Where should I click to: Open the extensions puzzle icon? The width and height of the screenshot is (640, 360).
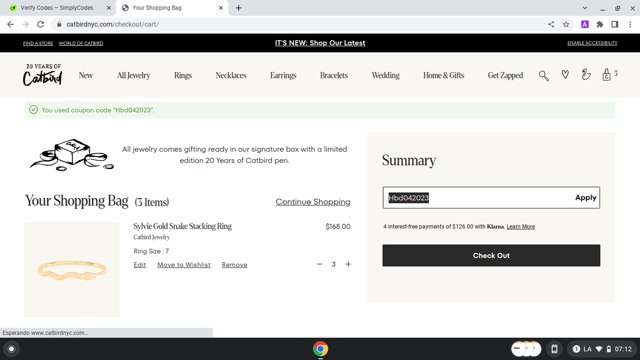pyautogui.click(x=600, y=24)
